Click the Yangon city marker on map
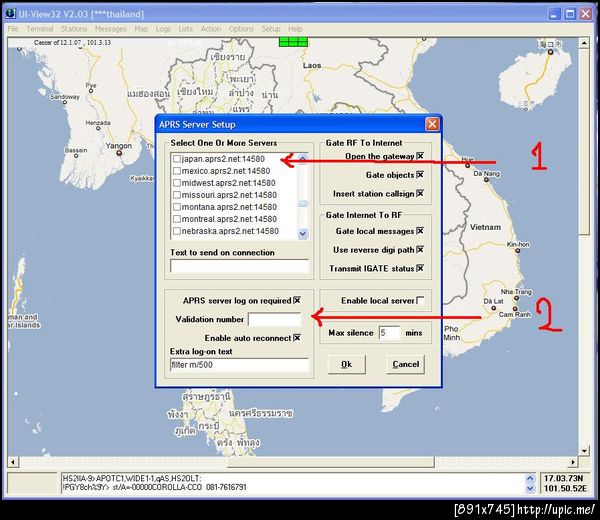The height and width of the screenshot is (520, 600). click(119, 153)
